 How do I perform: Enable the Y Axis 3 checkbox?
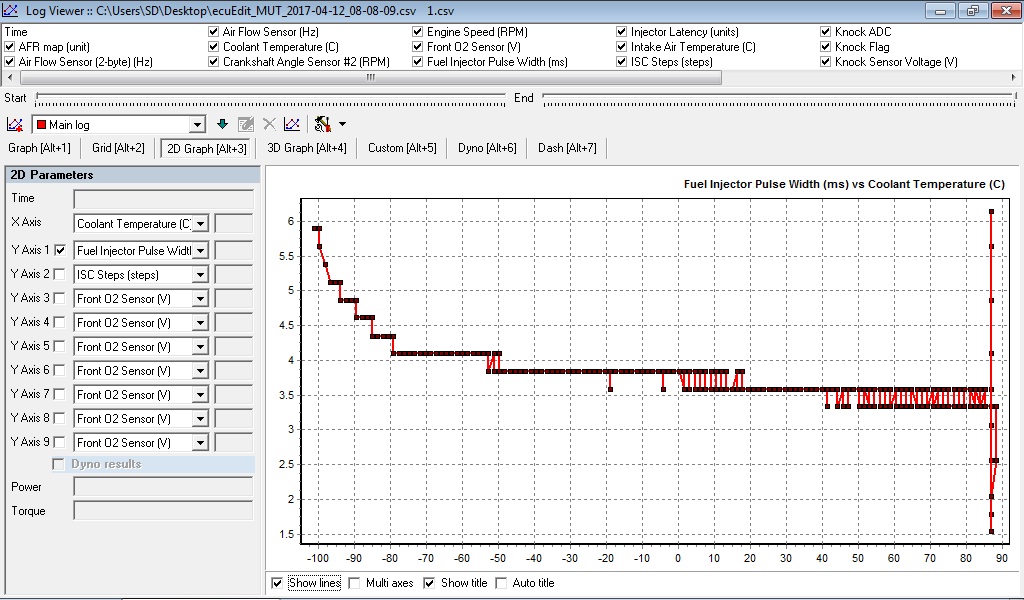coord(60,298)
